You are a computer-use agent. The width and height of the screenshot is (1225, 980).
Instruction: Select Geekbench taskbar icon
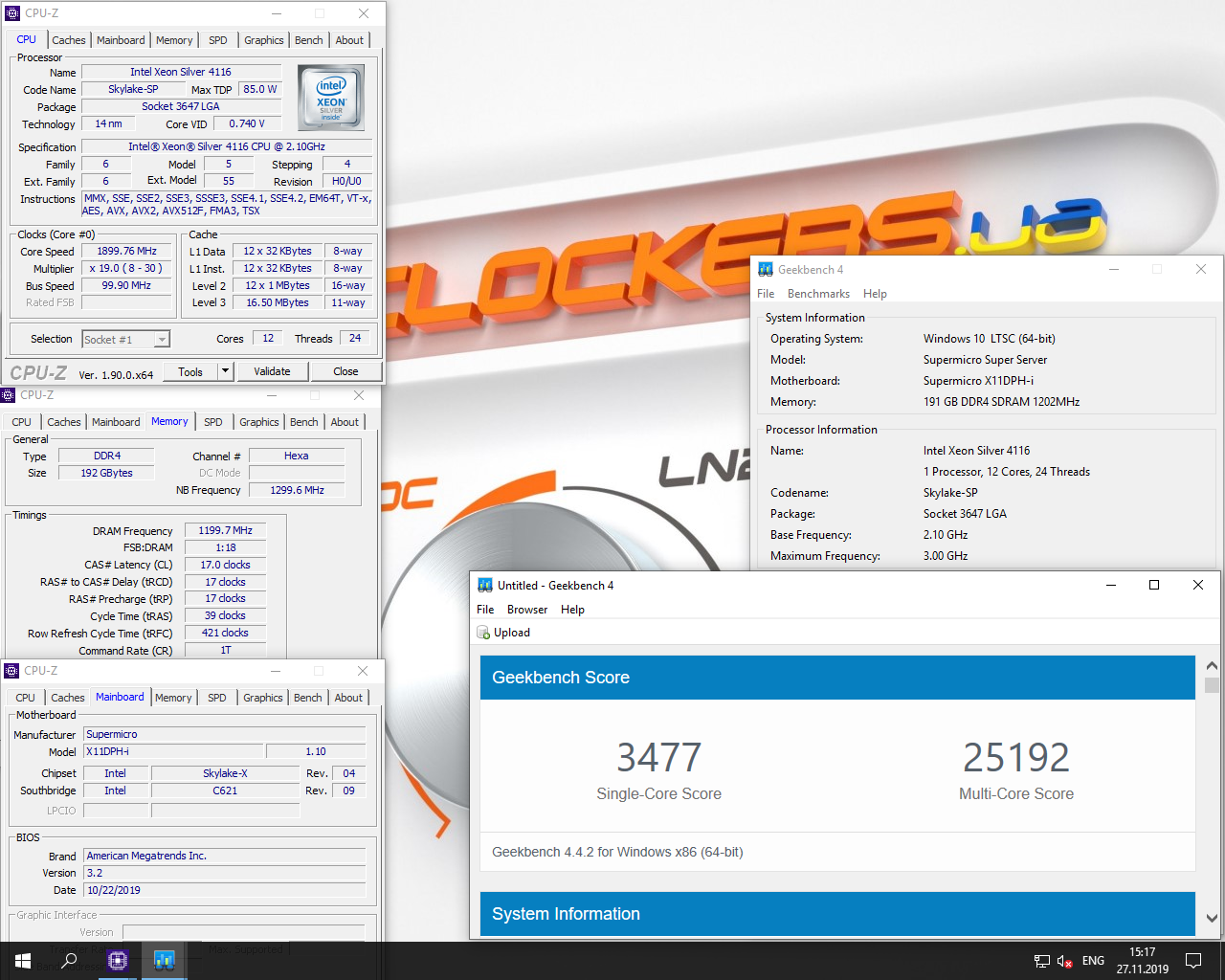[164, 961]
